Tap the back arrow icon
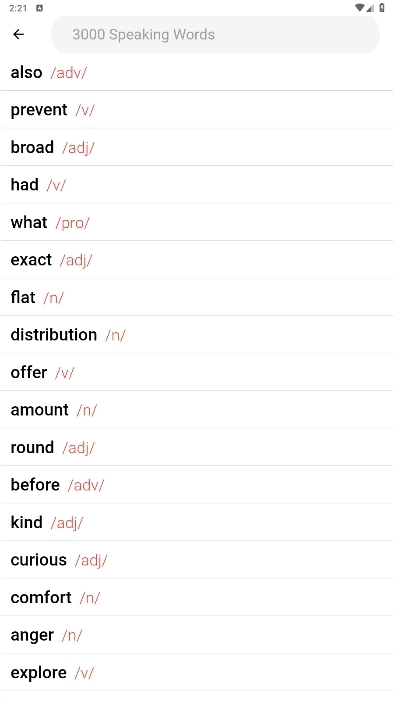The image size is (394, 702). [18, 34]
